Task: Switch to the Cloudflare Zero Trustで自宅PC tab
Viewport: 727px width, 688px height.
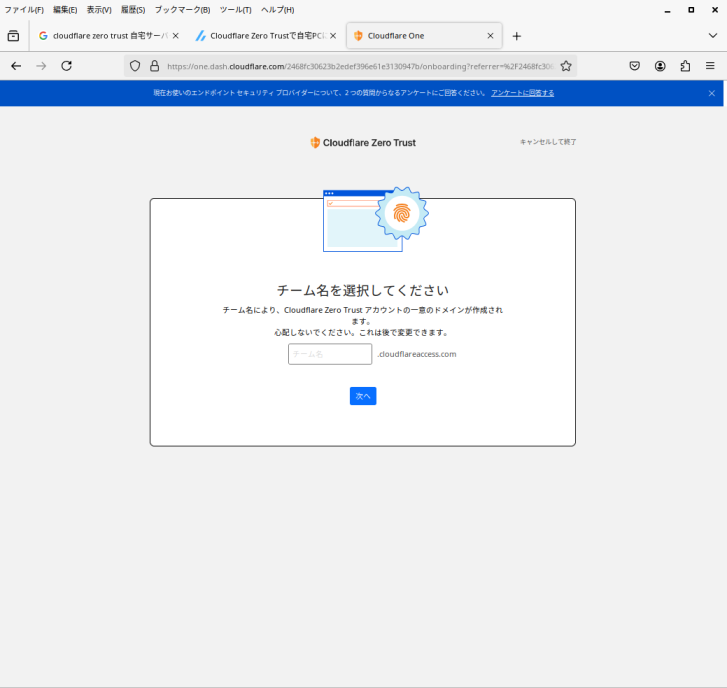Action: click(x=265, y=36)
